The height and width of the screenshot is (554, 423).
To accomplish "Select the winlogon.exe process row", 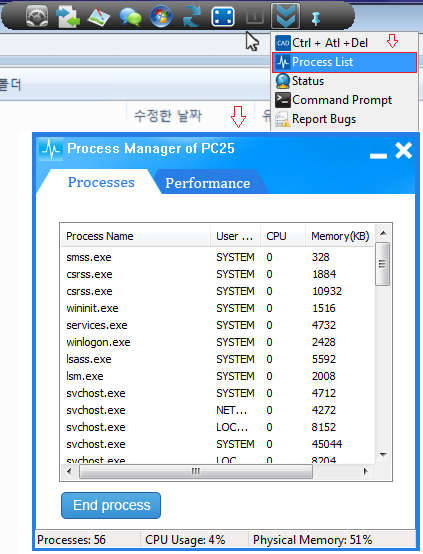I will [217, 342].
